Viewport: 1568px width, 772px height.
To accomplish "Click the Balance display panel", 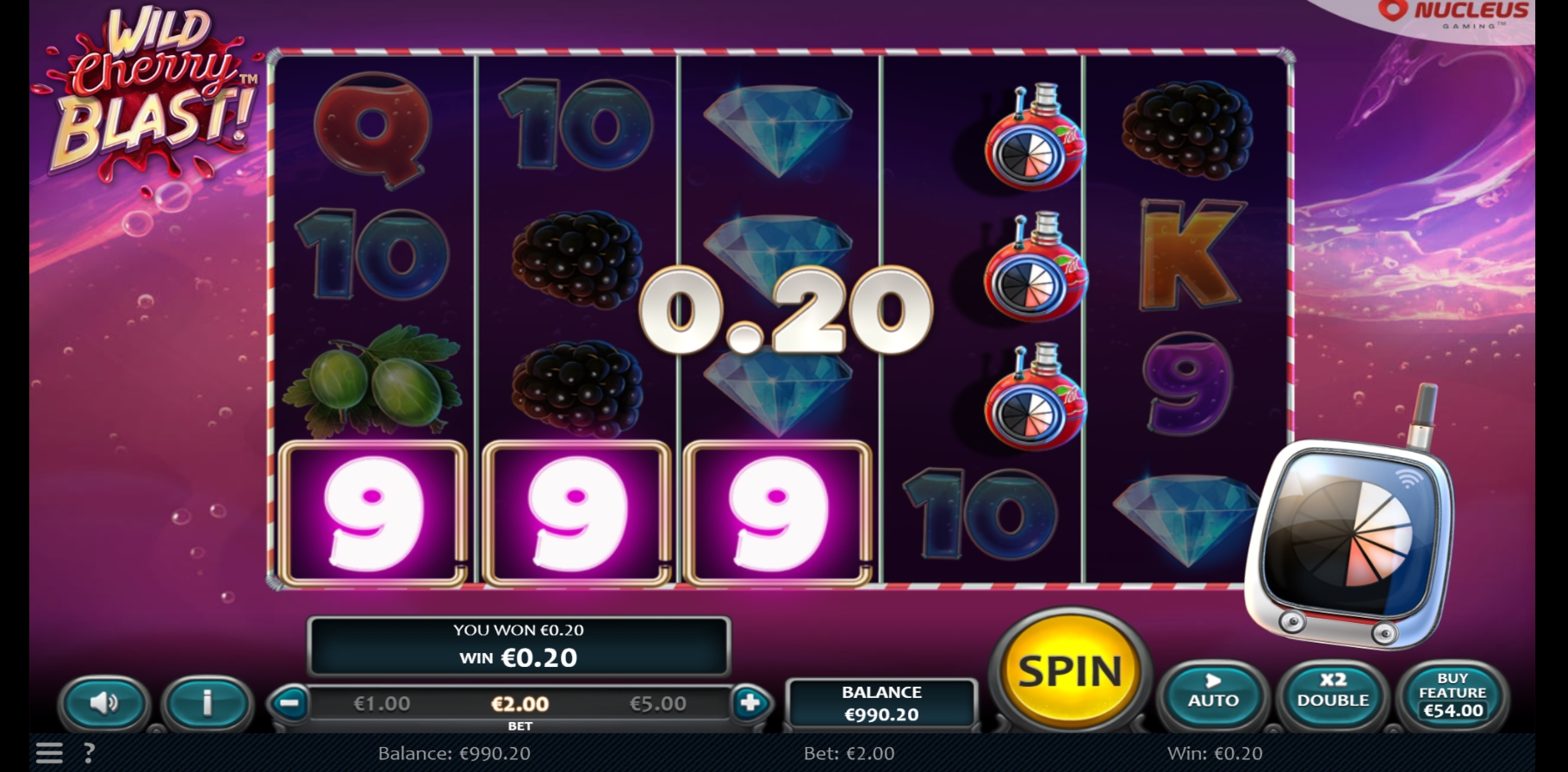I will tap(881, 703).
